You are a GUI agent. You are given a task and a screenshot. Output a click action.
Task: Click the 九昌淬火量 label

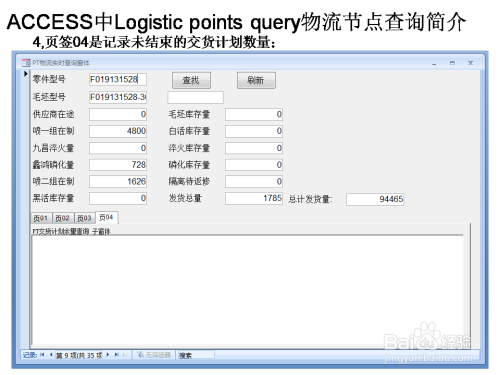(53, 148)
